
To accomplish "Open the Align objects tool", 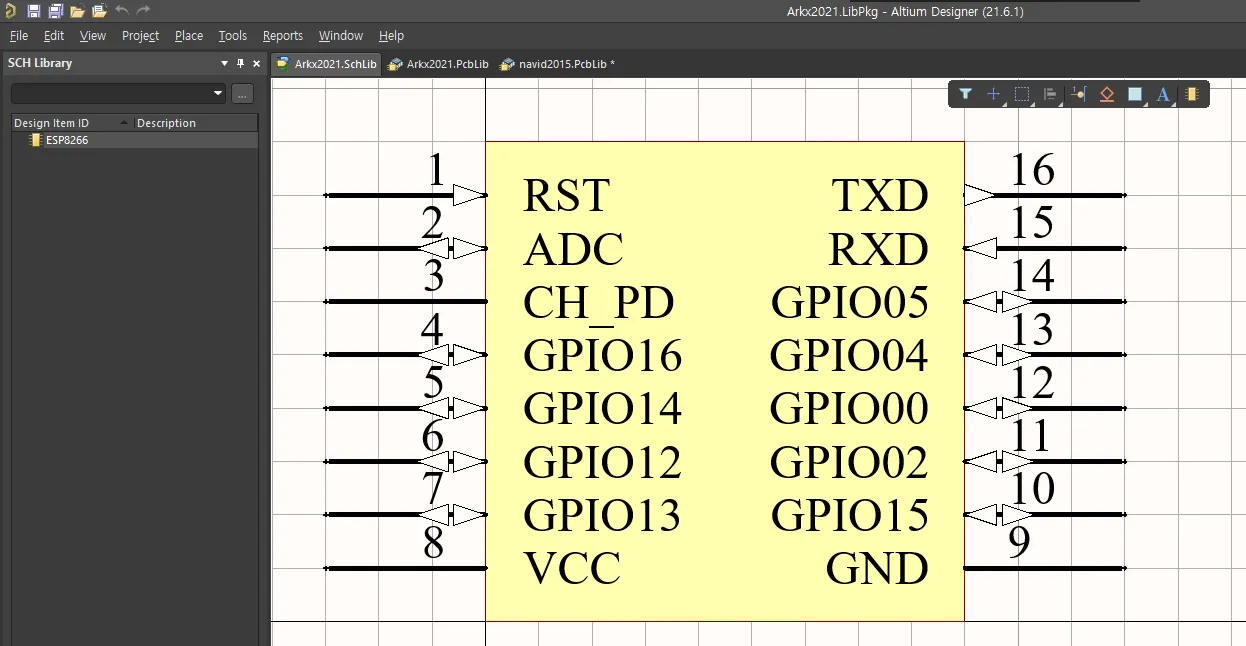I will click(1050, 94).
